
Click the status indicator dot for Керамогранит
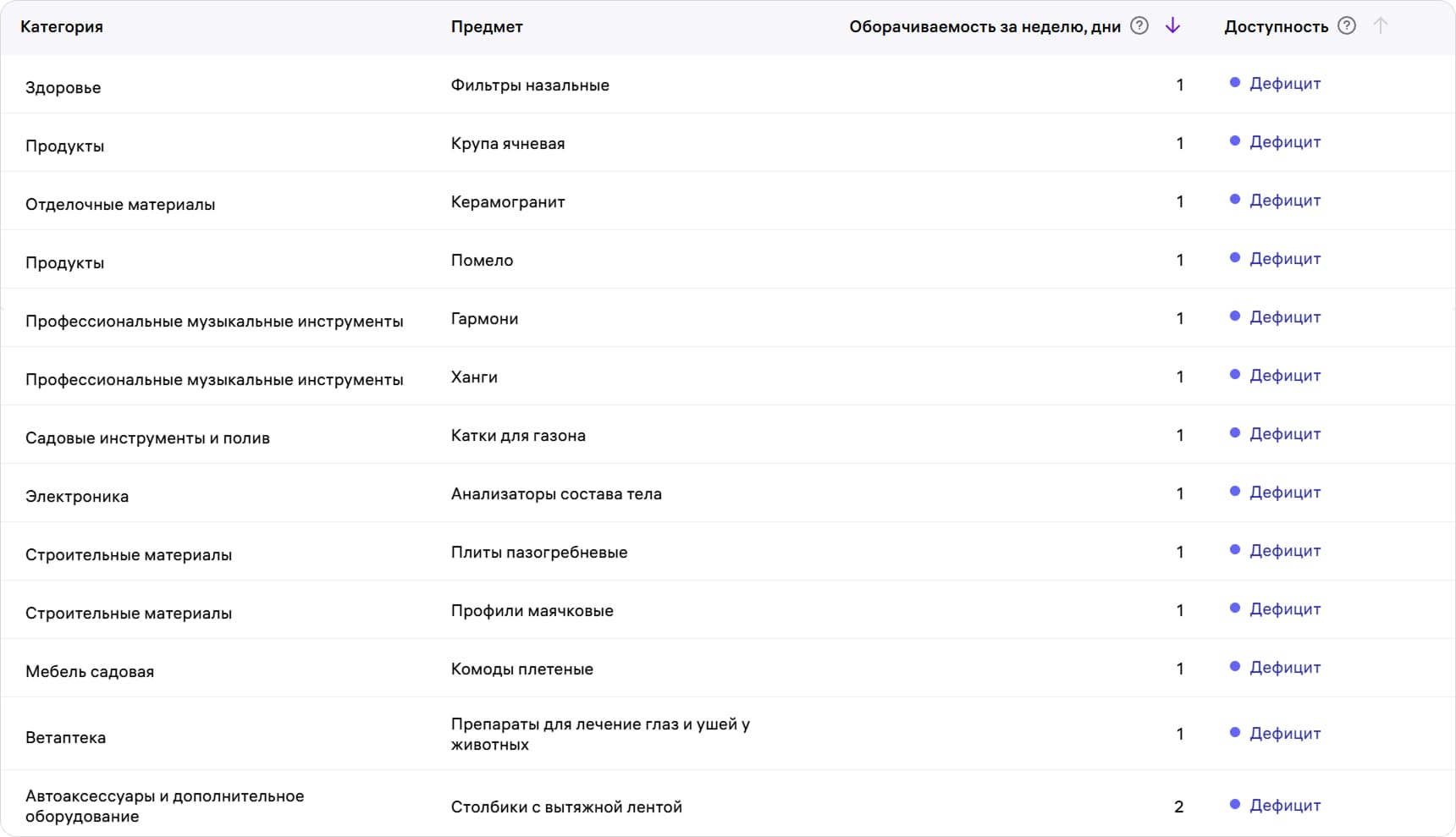(x=1235, y=200)
